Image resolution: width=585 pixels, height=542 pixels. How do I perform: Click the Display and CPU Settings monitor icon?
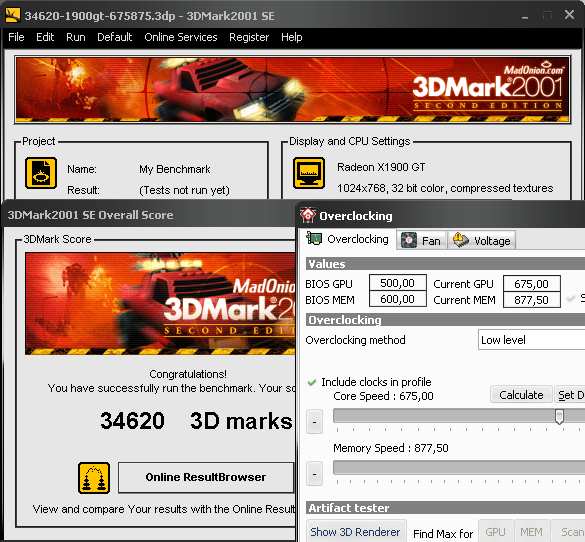(308, 173)
